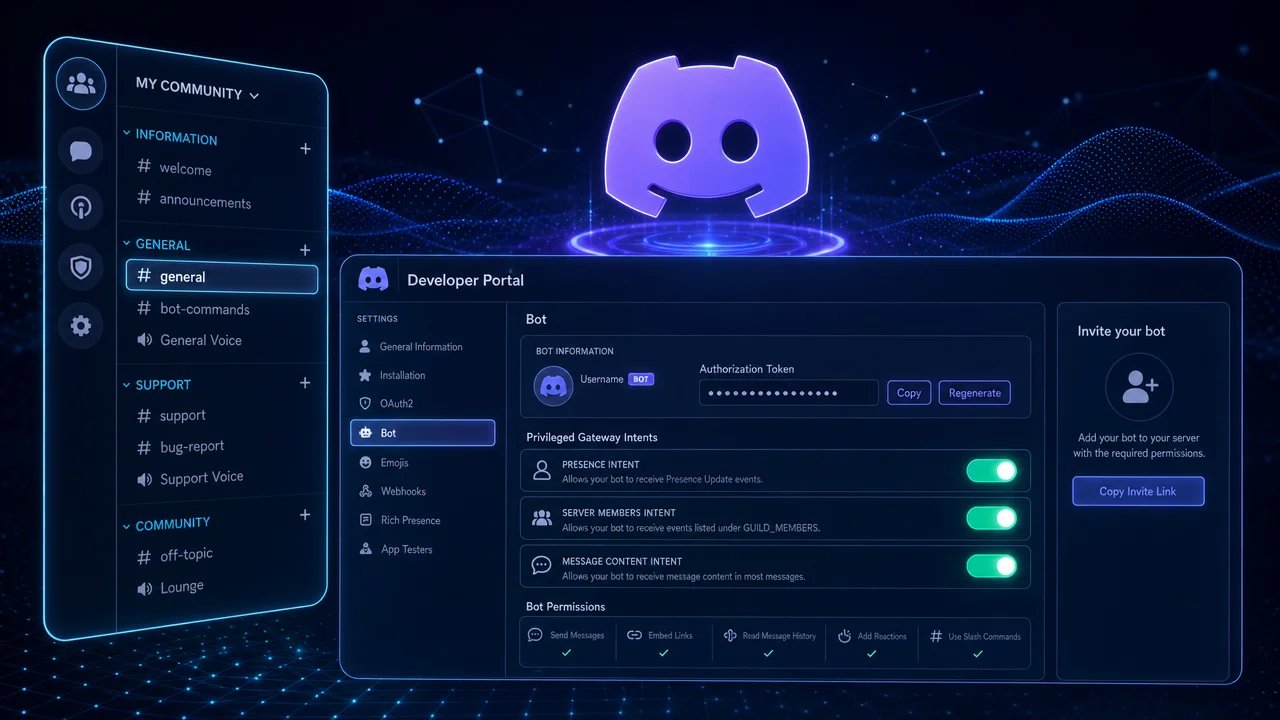Click the Developer Portal title text
1280x720 pixels.
[465, 280]
